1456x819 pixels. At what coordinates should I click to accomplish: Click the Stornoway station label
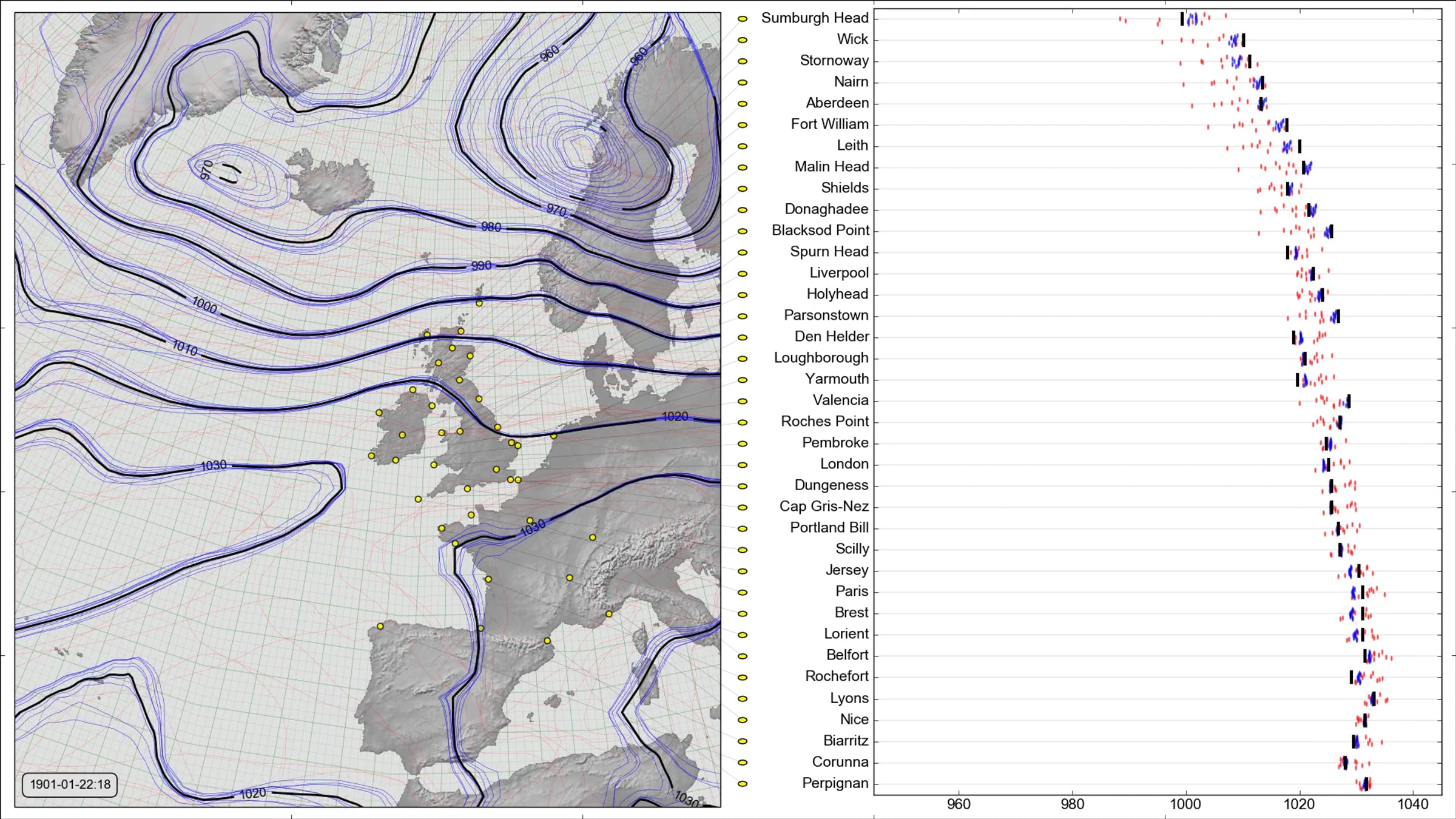pyautogui.click(x=834, y=61)
